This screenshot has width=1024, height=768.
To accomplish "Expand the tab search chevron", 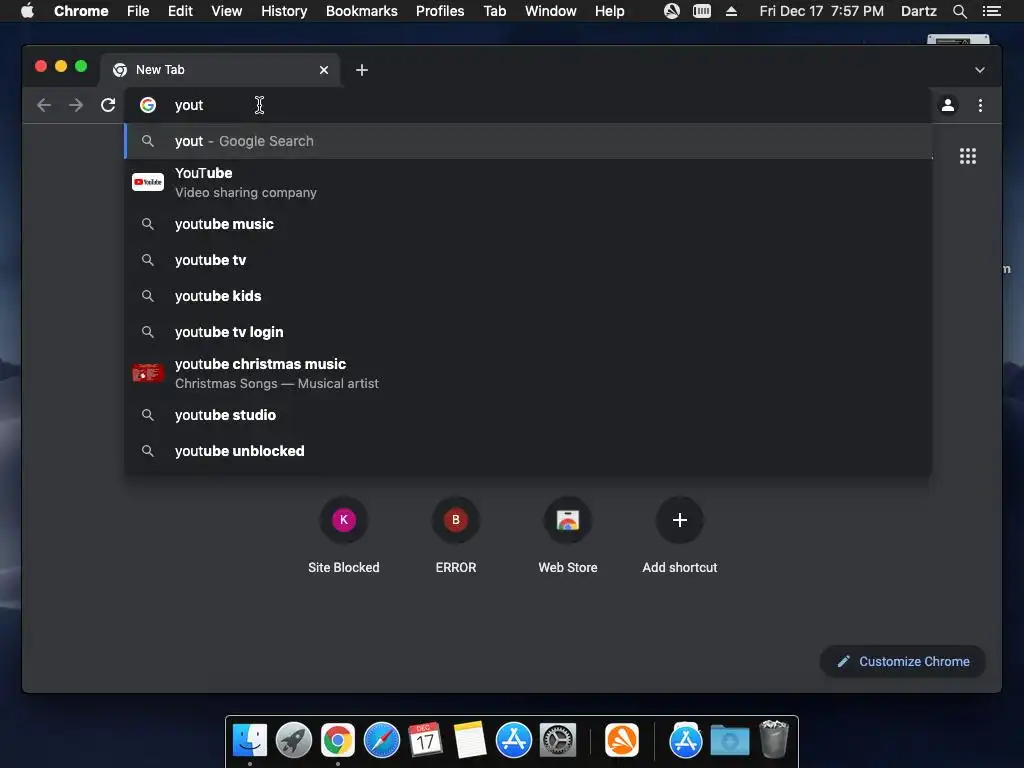I will tap(980, 70).
